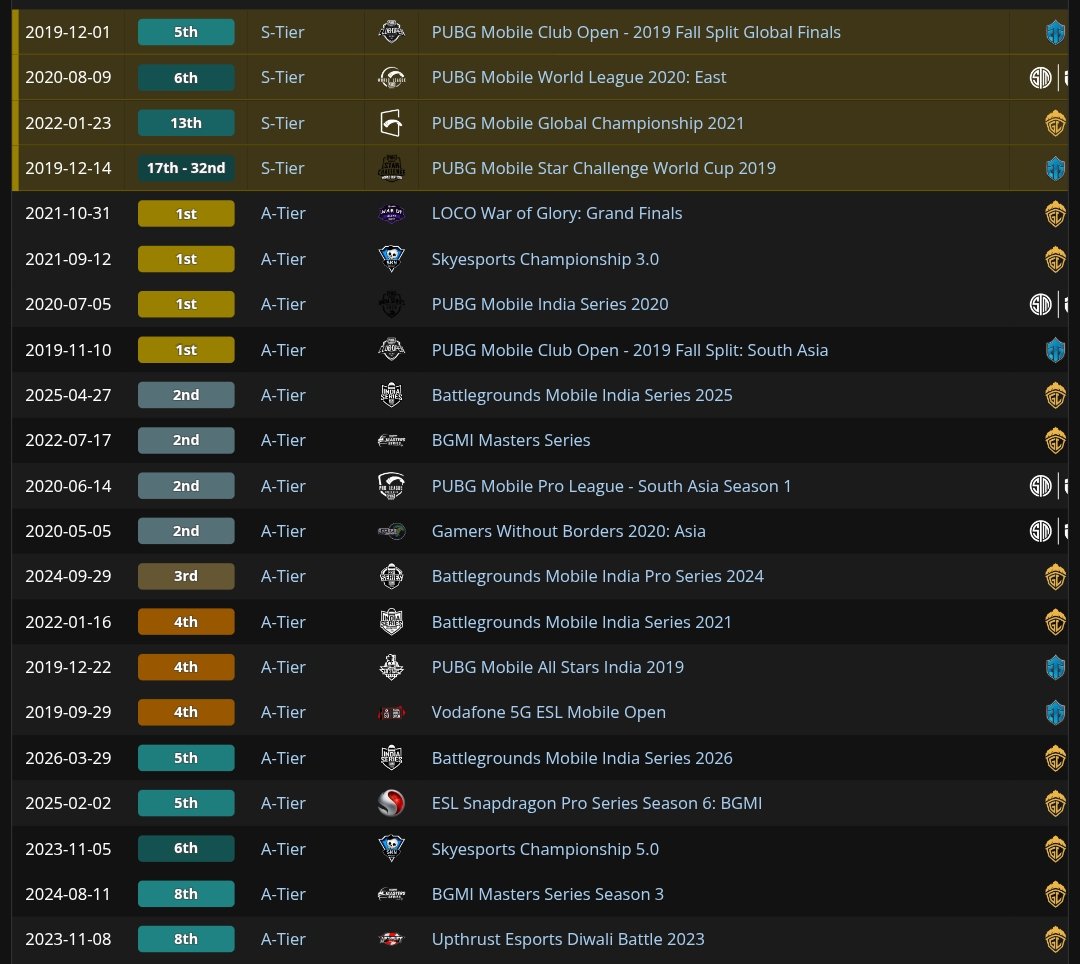
Task: Open PUBG Mobile Global Championship 2021 link
Action: click(x=588, y=123)
